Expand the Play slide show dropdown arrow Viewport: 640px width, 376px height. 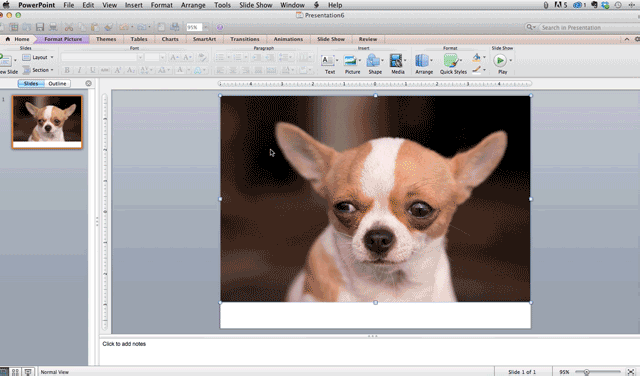(x=511, y=60)
